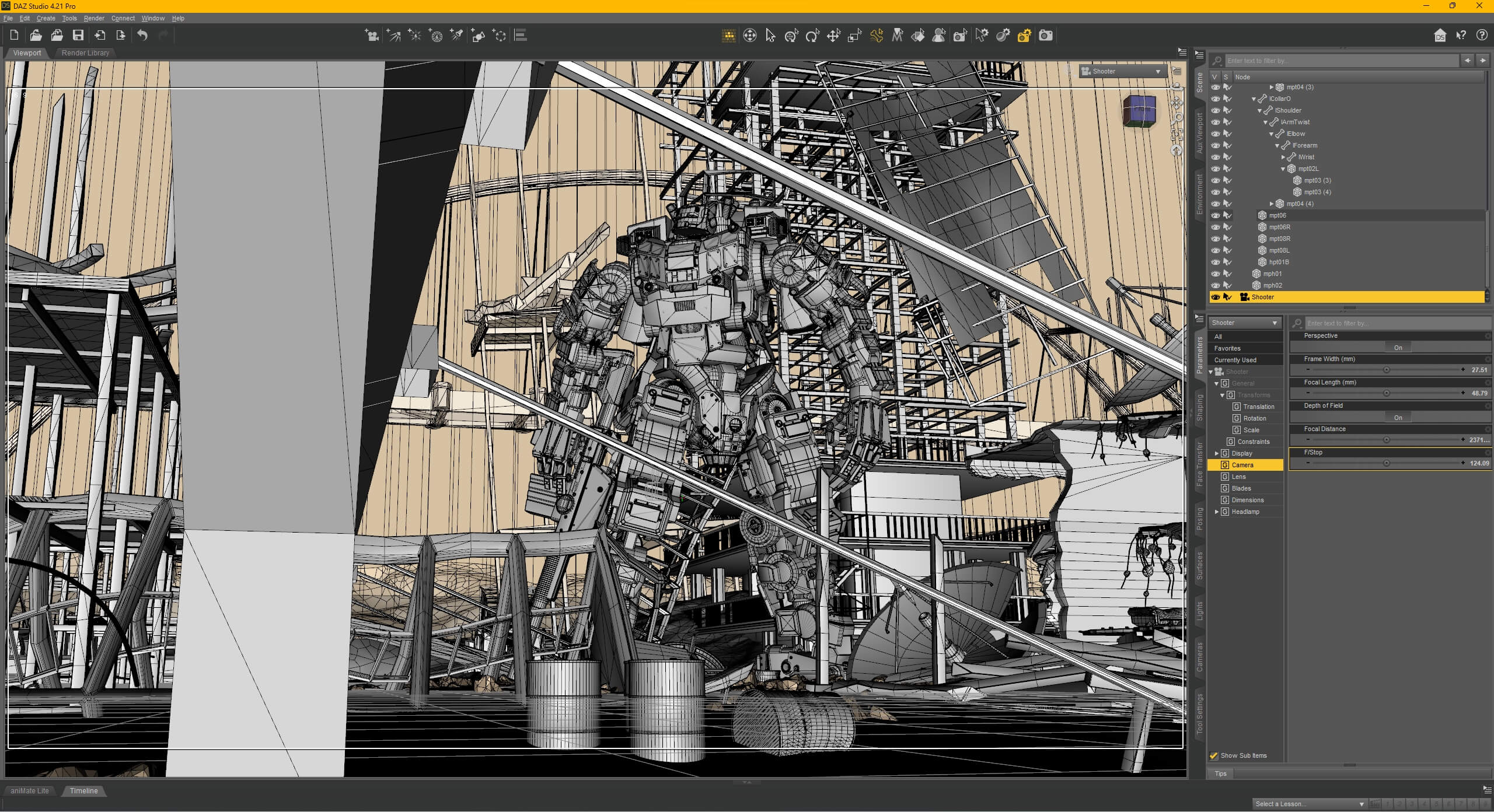The image size is (1494, 812).
Task: Open Parameters pane Shooter node dropdown
Action: pyautogui.click(x=1244, y=323)
